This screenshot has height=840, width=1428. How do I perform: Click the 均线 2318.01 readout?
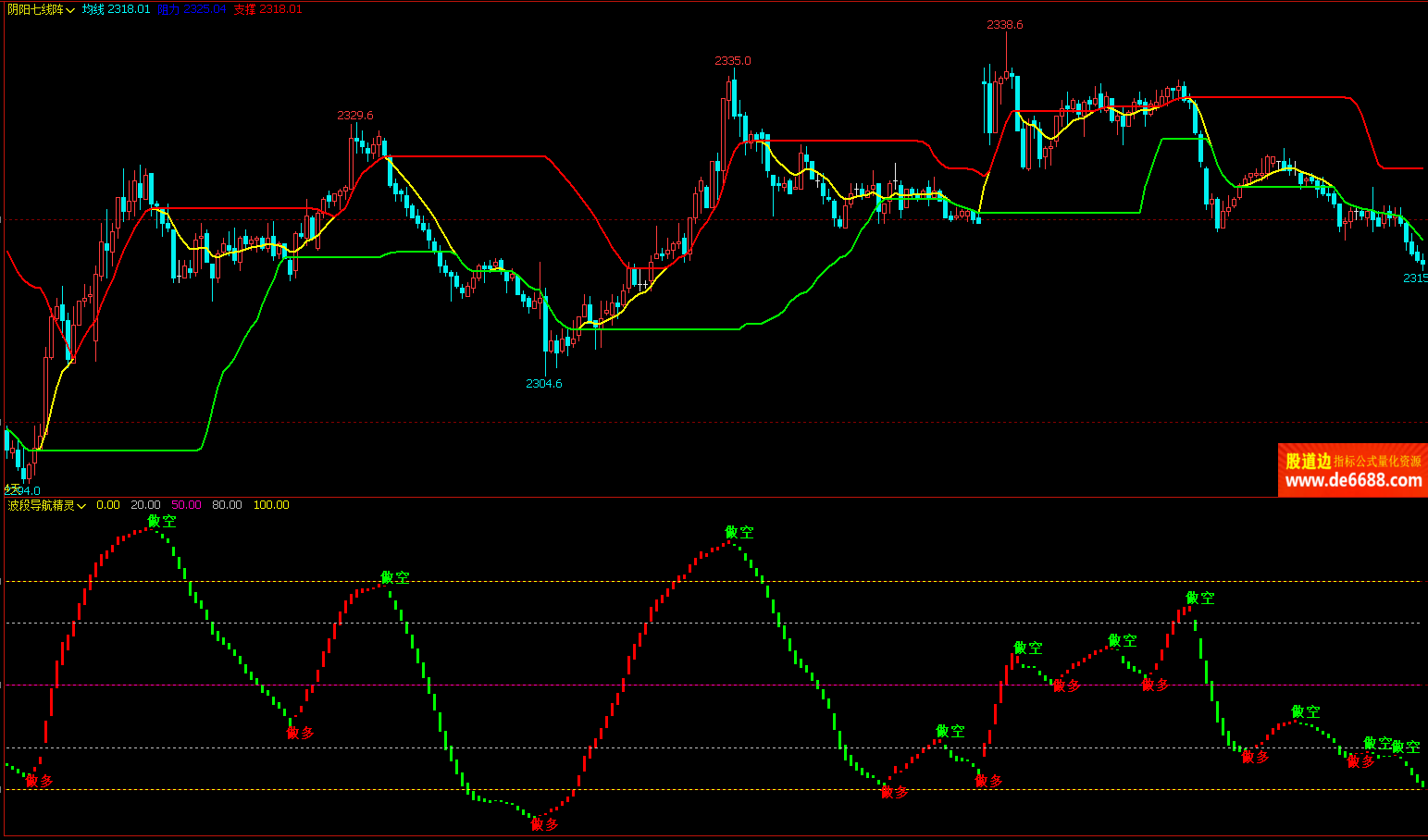pyautogui.click(x=116, y=9)
